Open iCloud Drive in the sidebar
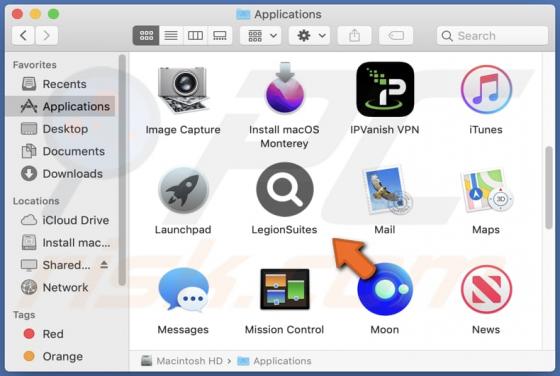The width and height of the screenshot is (560, 376). [x=61, y=220]
